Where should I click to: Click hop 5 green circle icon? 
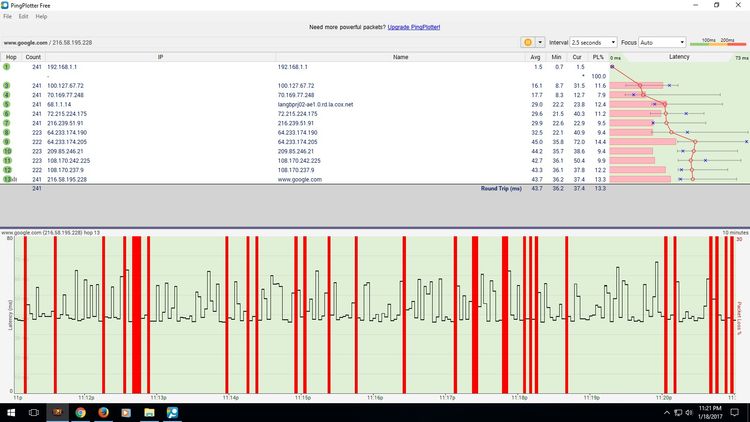click(x=7, y=104)
